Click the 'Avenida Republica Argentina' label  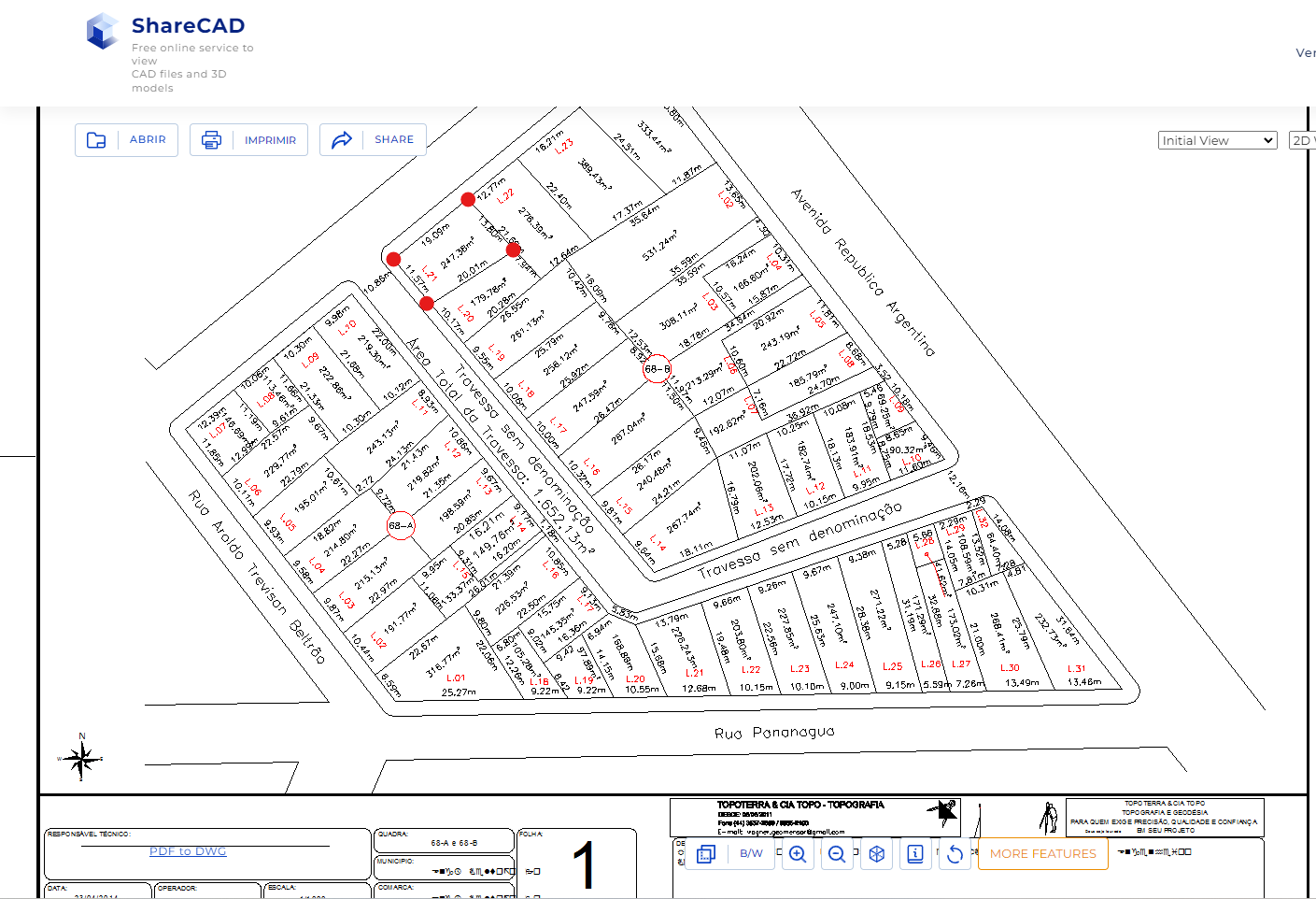click(863, 272)
